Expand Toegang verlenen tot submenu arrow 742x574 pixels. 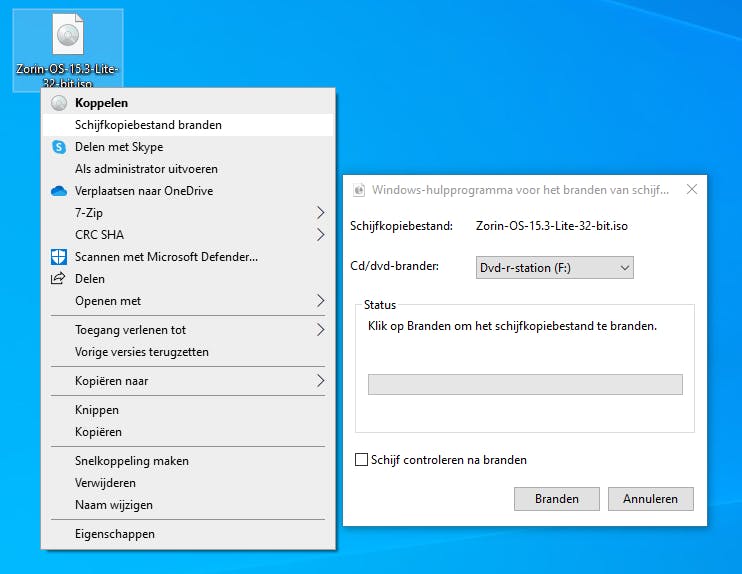321,329
